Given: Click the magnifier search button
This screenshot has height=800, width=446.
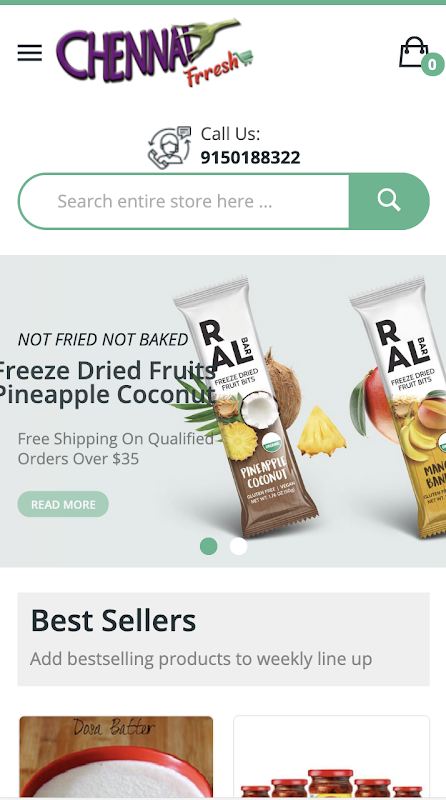Looking at the screenshot, I should [389, 201].
